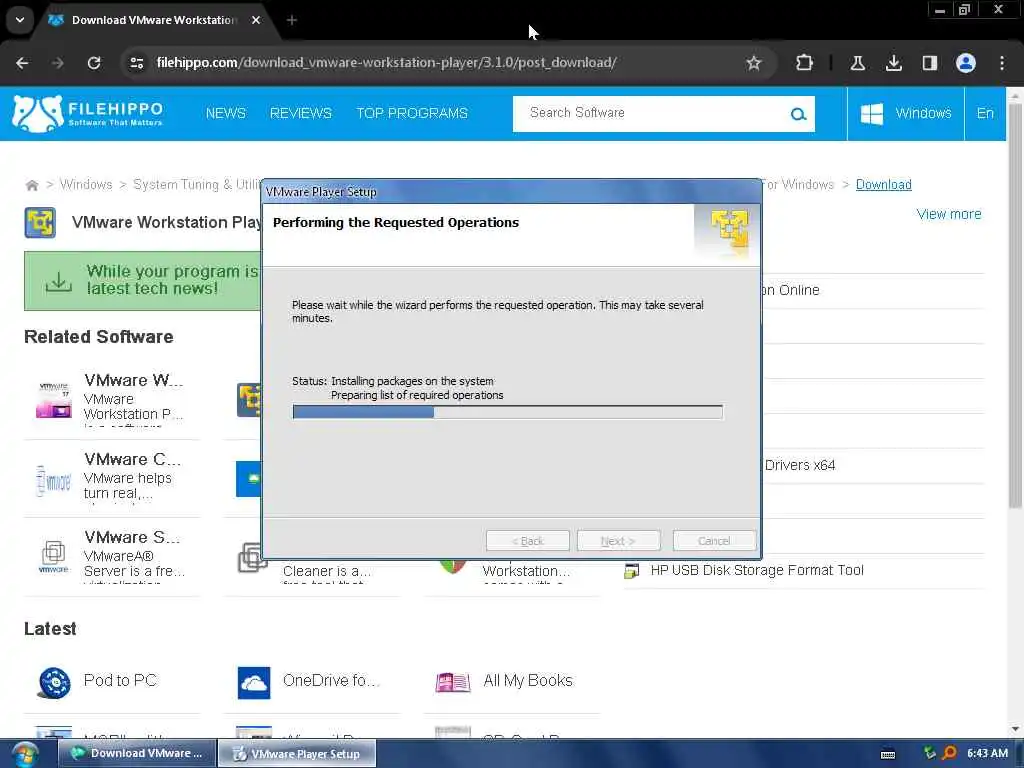
Task: Click the Search Software field
Action: click(x=650, y=114)
